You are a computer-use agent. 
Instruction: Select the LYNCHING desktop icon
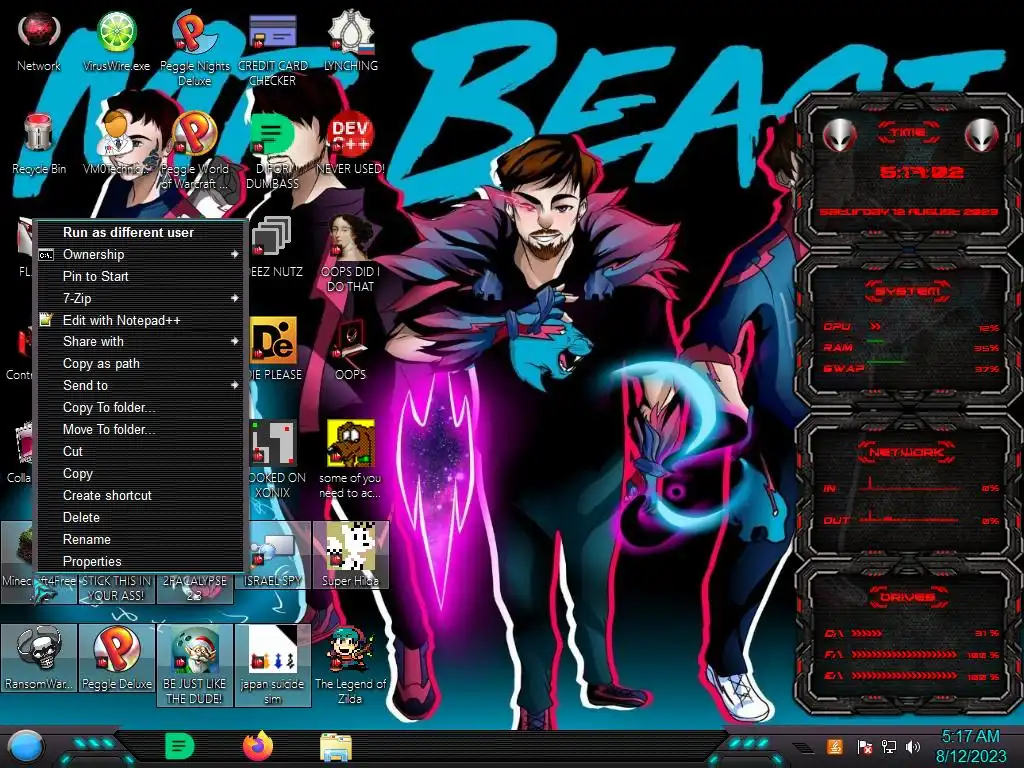(x=350, y=40)
